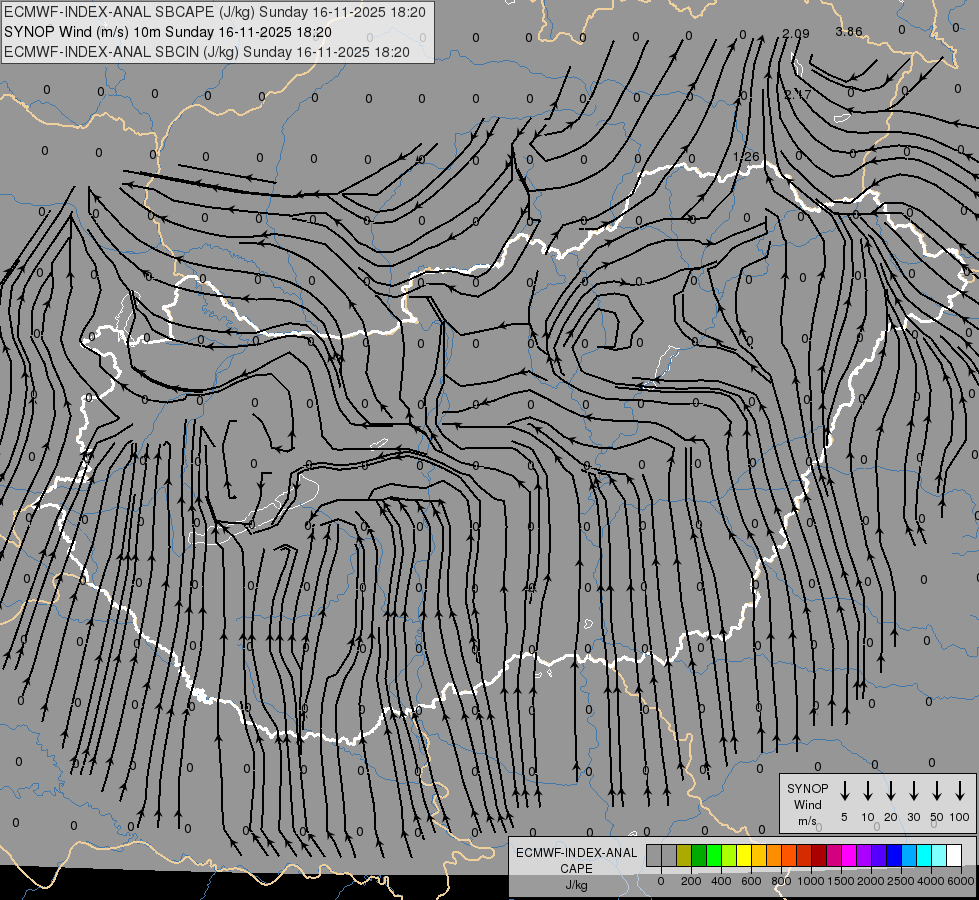Pick the orange swatch before 800
The height and width of the screenshot is (900, 979).
[x=774, y=855]
